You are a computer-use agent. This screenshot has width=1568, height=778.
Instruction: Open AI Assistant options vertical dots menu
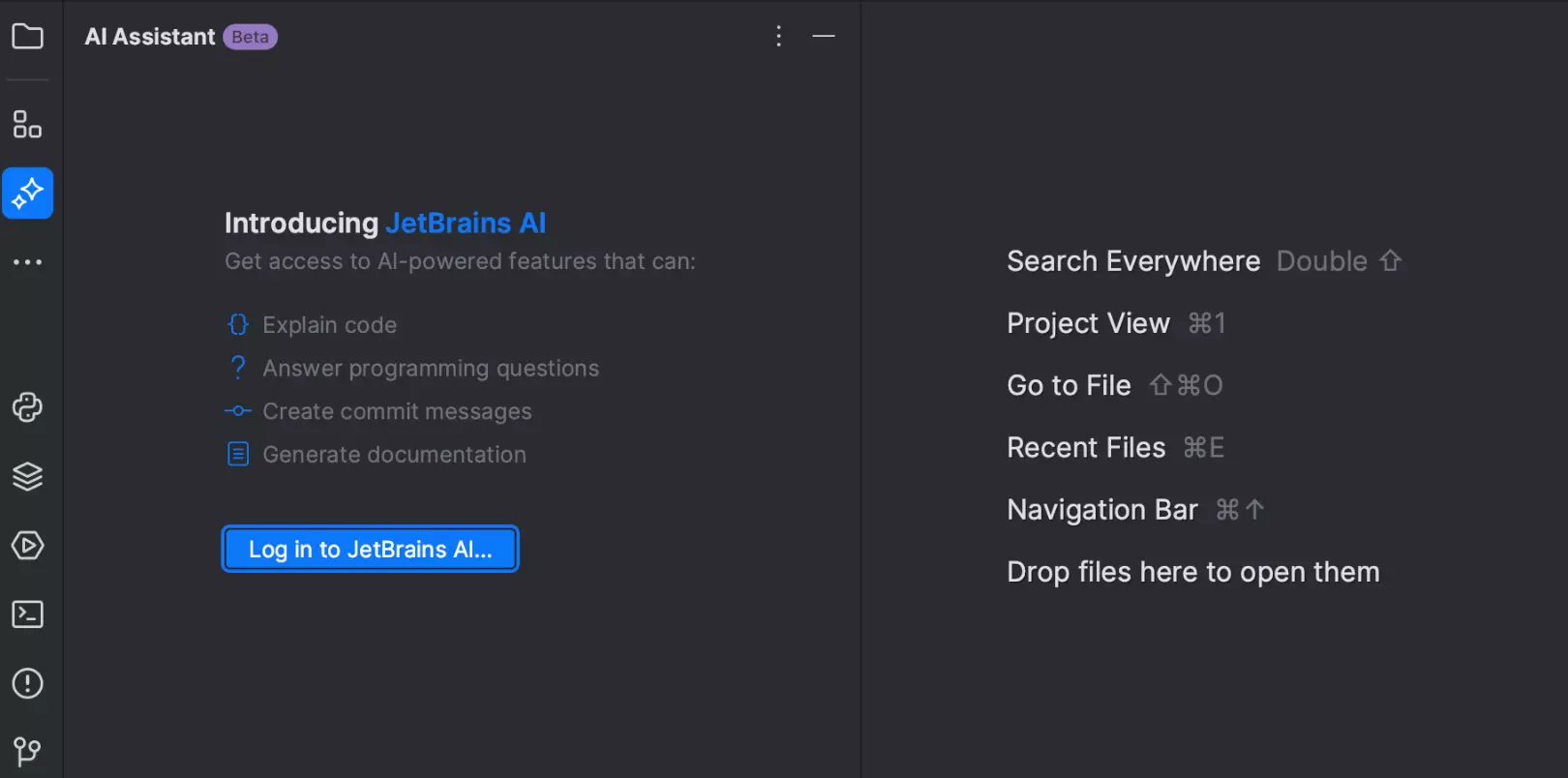[x=778, y=37]
